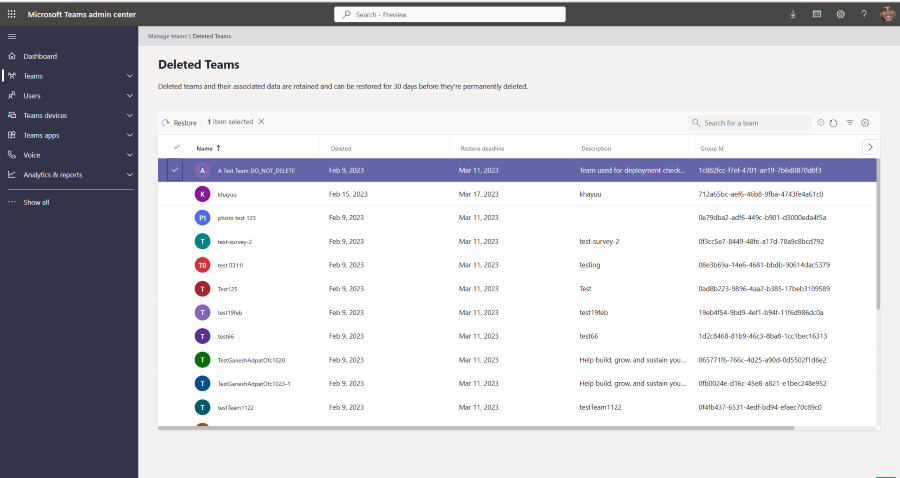The height and width of the screenshot is (478, 900).
Task: Click group id 0e79dba2-adf6-449c-b901-d3000eda4f5a
Action: click(x=762, y=217)
